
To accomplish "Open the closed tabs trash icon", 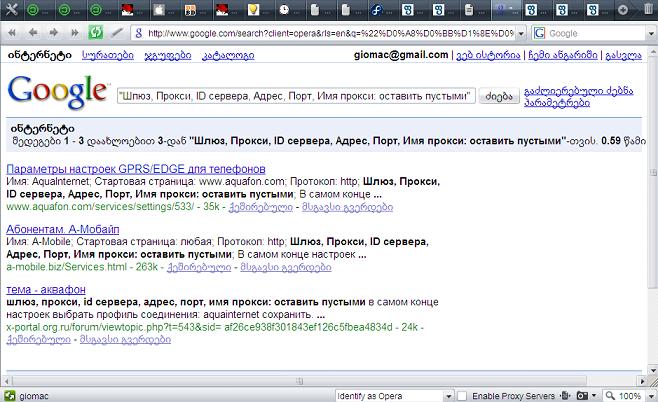I will tap(648, 9).
